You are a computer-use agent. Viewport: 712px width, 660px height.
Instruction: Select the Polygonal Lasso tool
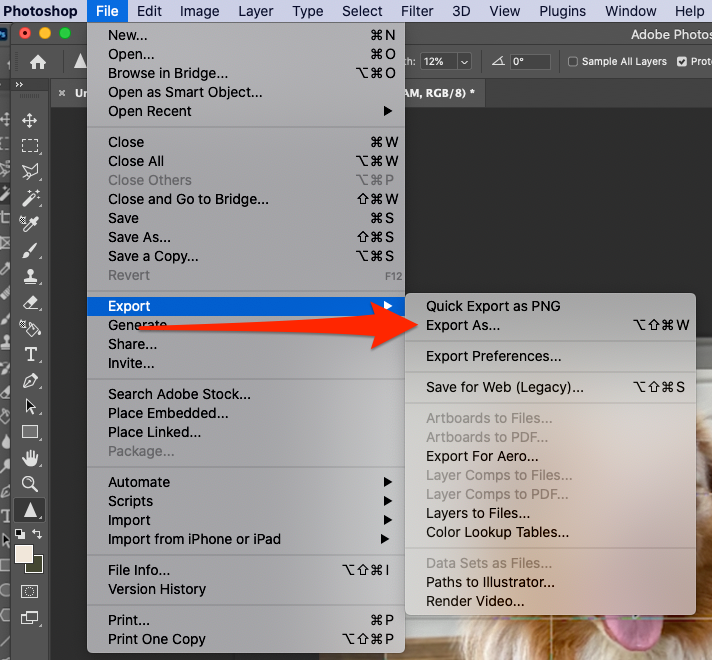30,171
